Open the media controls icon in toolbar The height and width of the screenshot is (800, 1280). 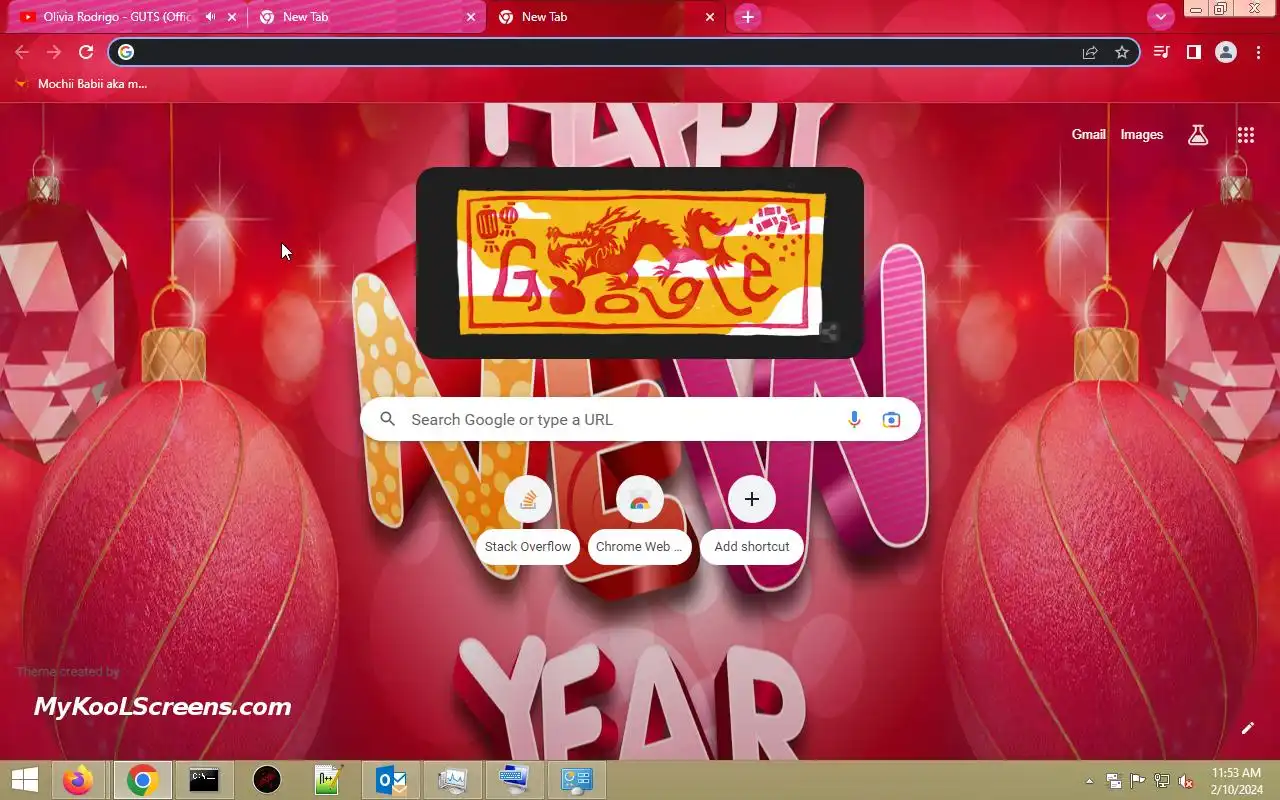tap(1161, 52)
